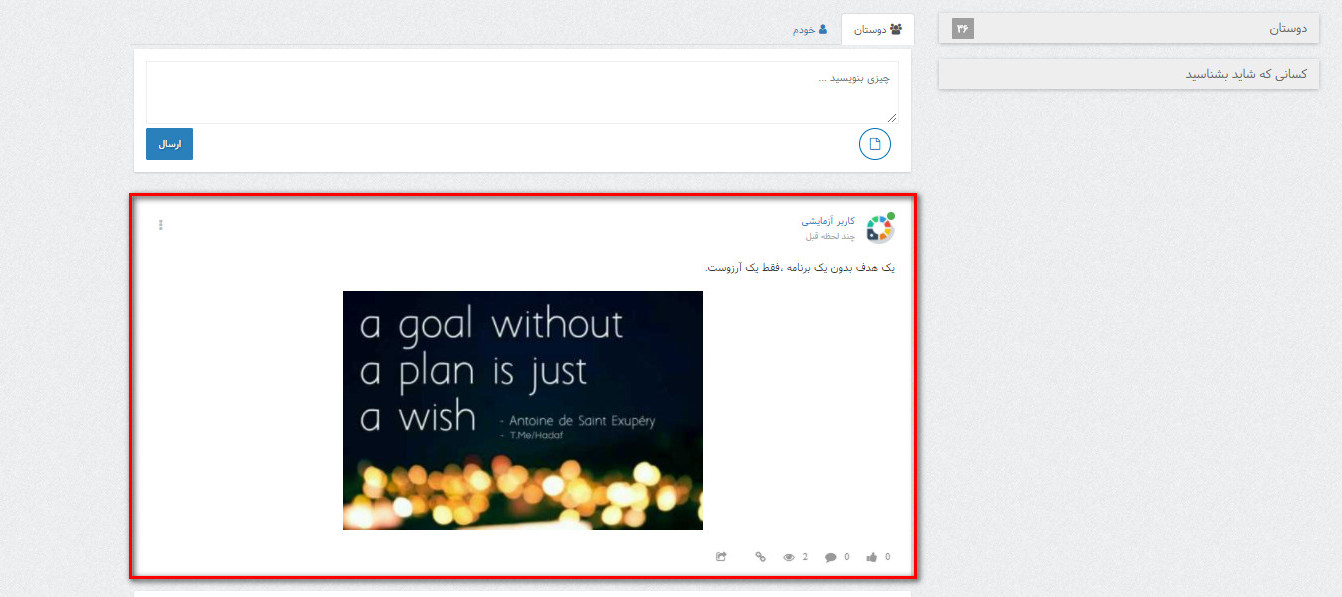Expand the کسانی که شاید بشناسید panel
The width and height of the screenshot is (1342, 597).
(1128, 75)
